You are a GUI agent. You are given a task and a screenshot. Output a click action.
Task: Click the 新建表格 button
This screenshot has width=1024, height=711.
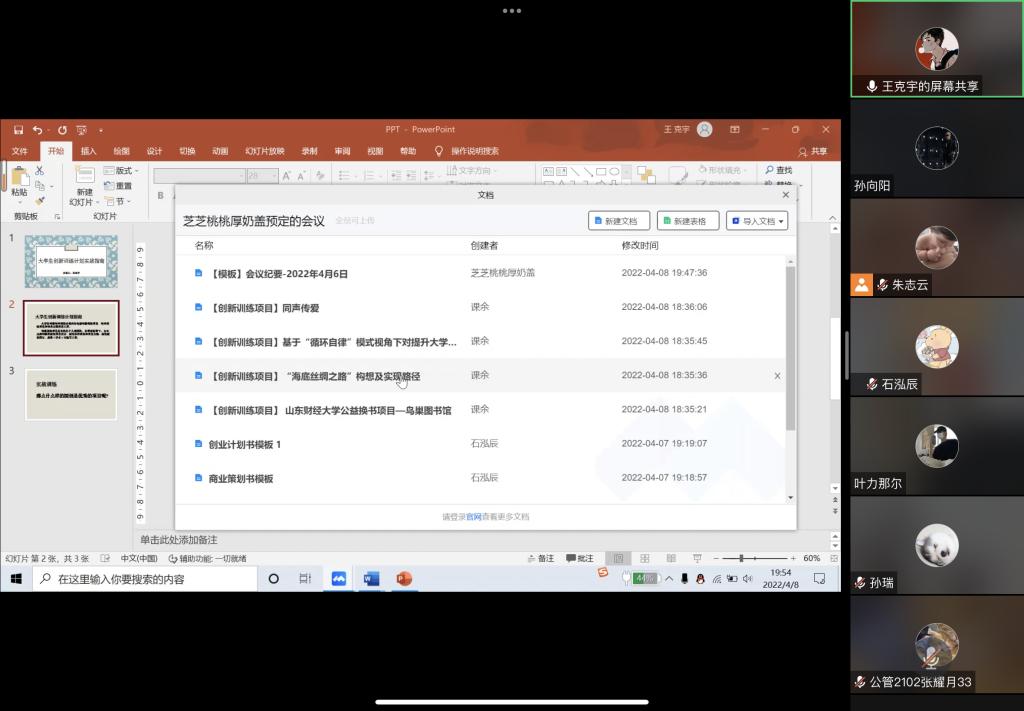688,221
